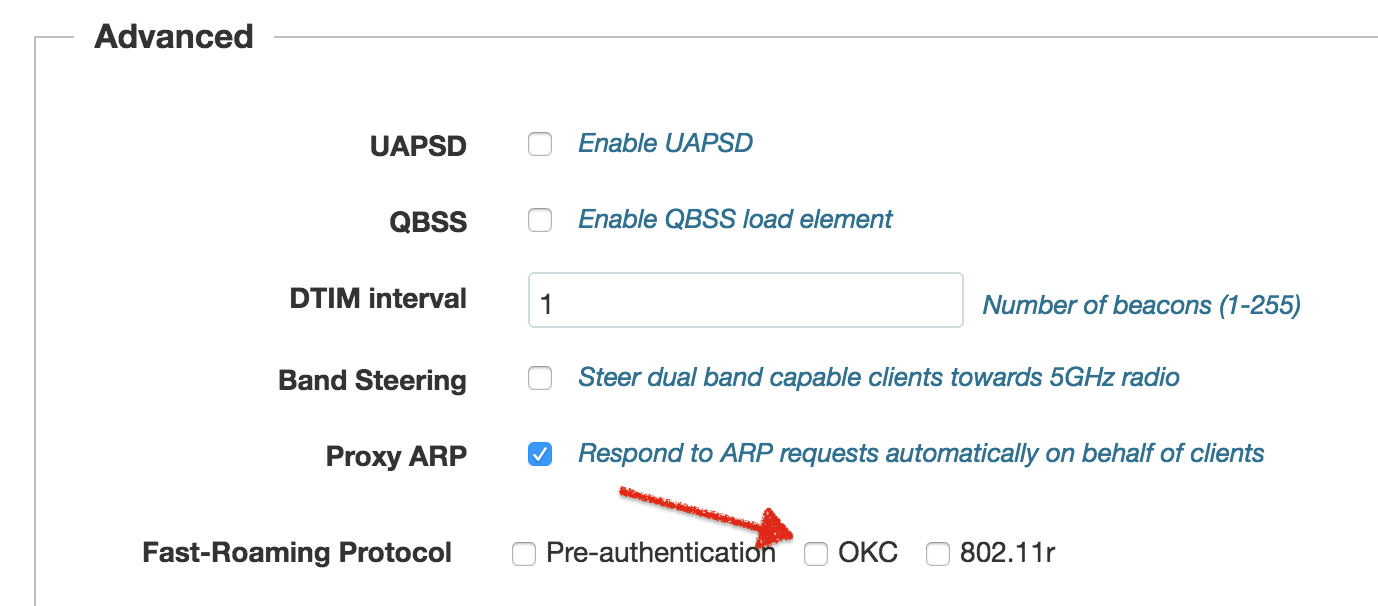The image size is (1378, 606).
Task: Click the 'Pre-authentication' option label text
Action: point(660,552)
